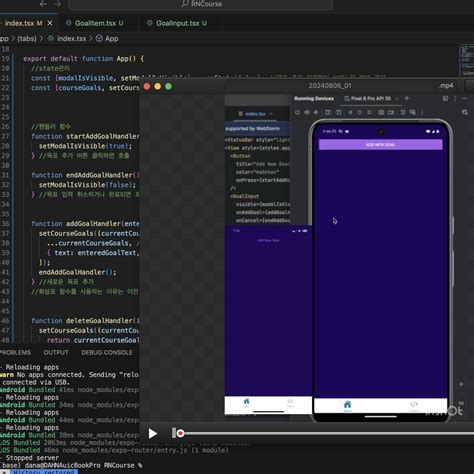
Task: Click the yellow minimize button of the video window
Action: pos(158,87)
